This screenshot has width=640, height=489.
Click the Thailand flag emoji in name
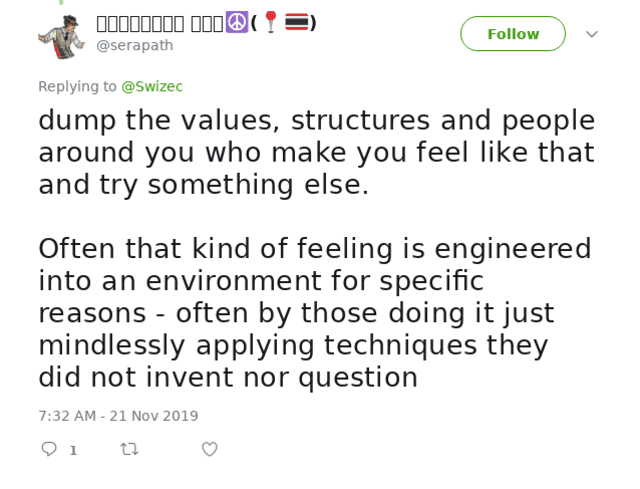(296, 22)
